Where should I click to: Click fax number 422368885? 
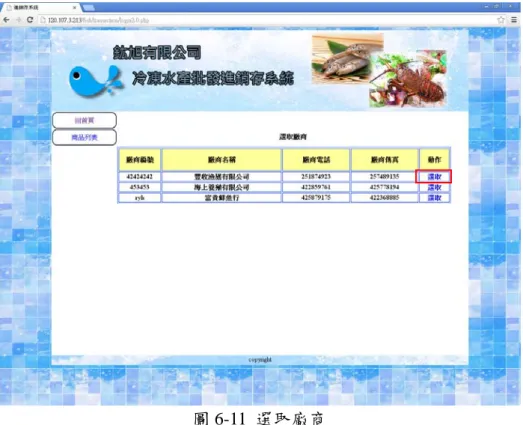coord(385,198)
